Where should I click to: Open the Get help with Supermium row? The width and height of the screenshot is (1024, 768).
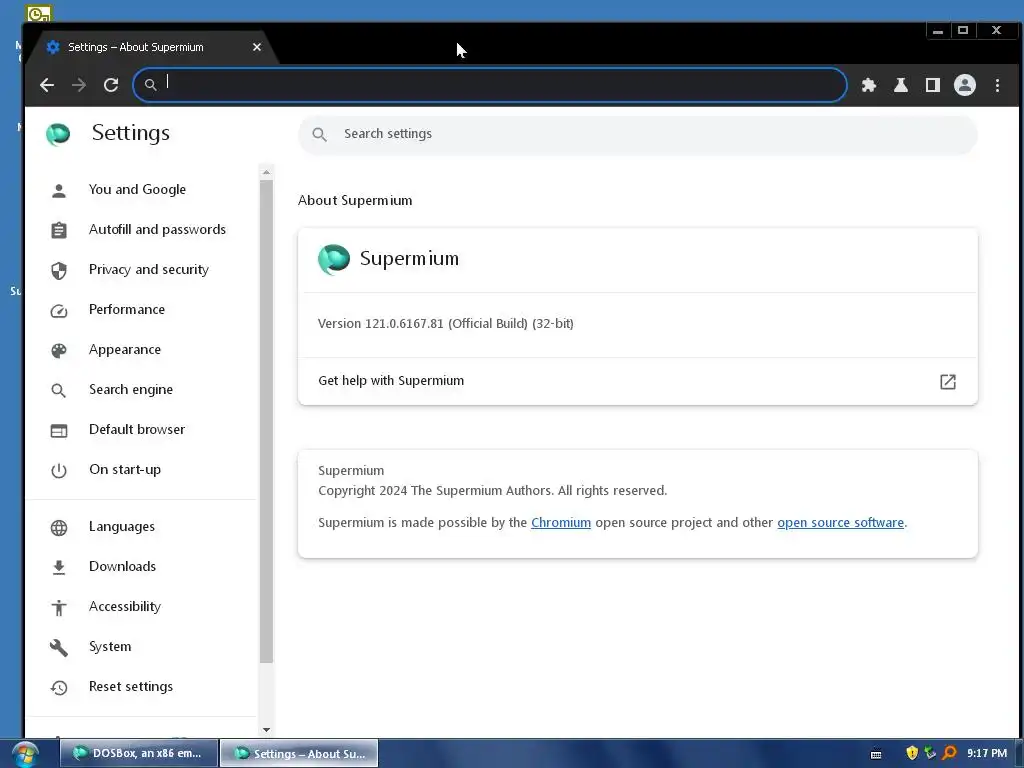point(637,381)
